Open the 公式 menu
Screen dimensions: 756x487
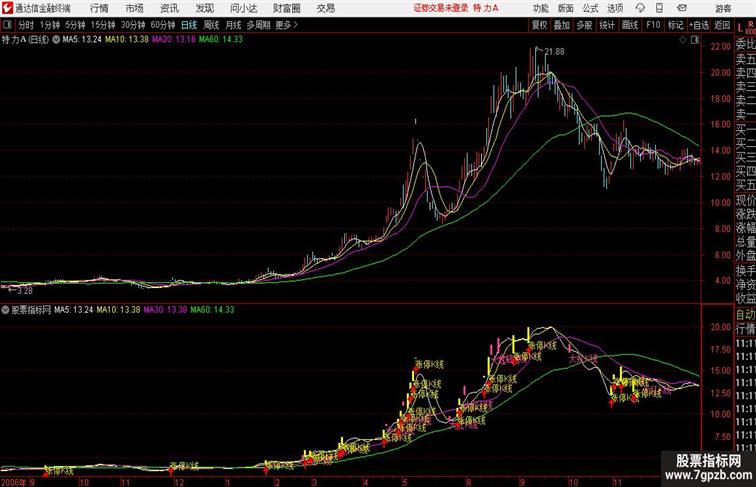(x=590, y=8)
